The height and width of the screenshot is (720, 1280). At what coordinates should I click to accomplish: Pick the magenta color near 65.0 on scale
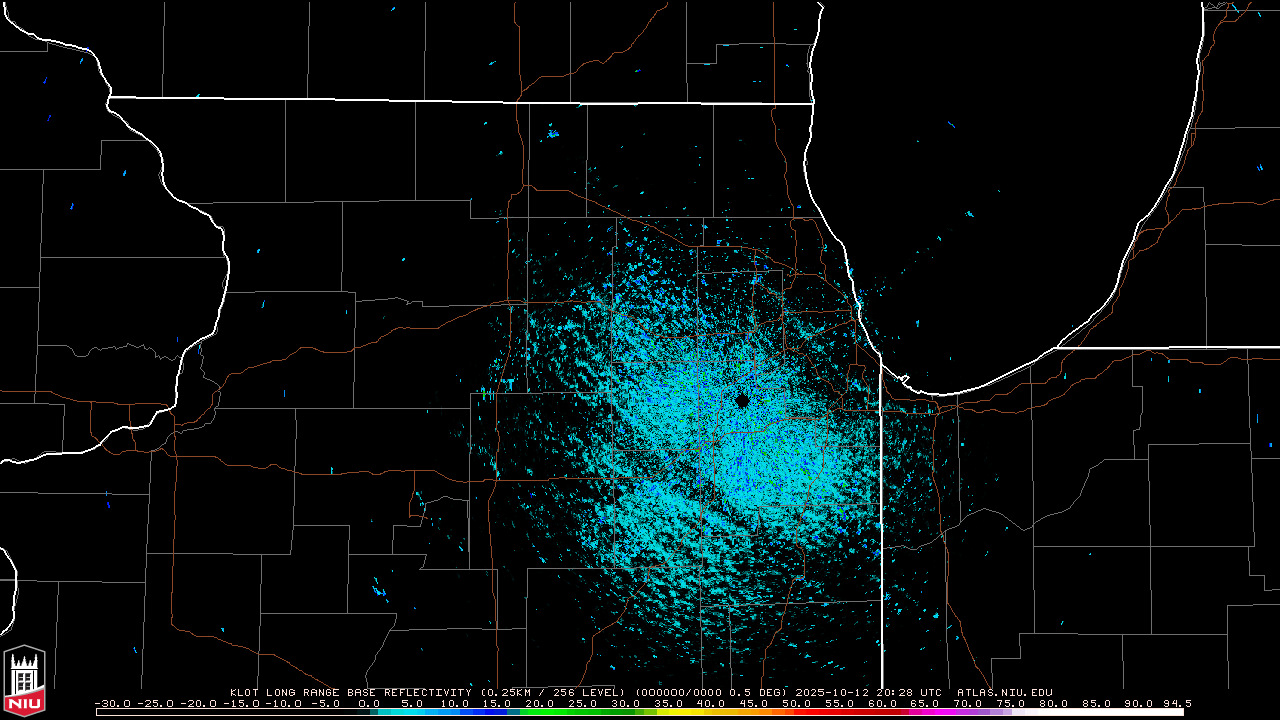click(926, 712)
